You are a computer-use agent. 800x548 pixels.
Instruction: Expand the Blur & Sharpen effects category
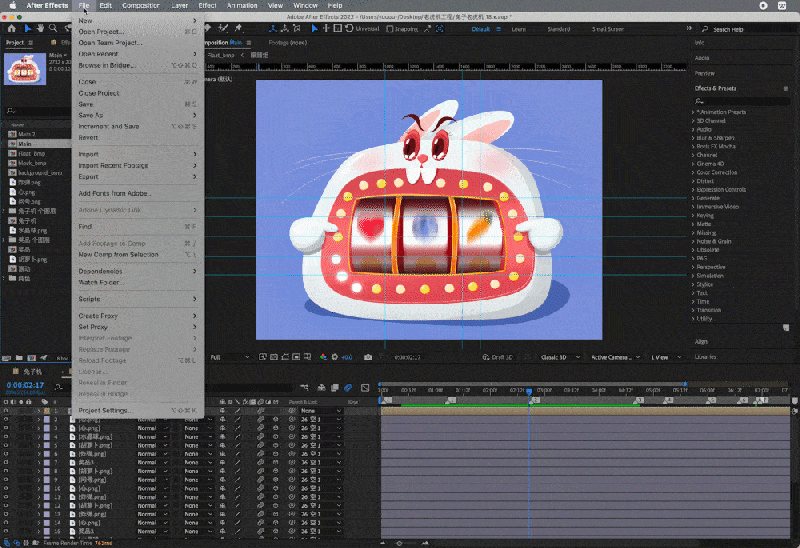point(693,138)
